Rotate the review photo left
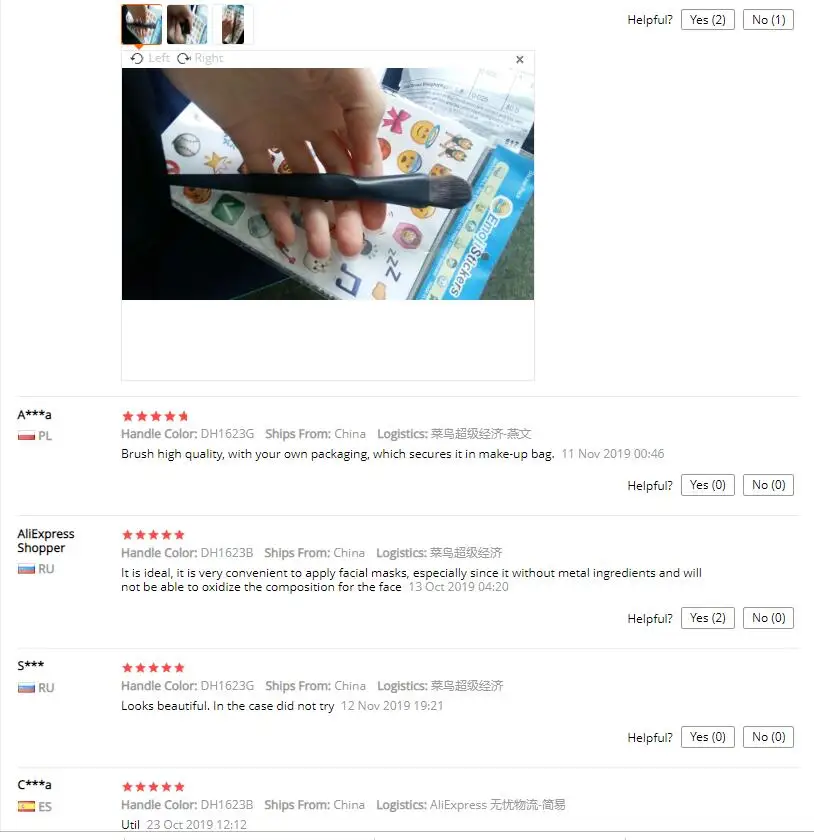This screenshot has width=814, height=840. tap(150, 58)
